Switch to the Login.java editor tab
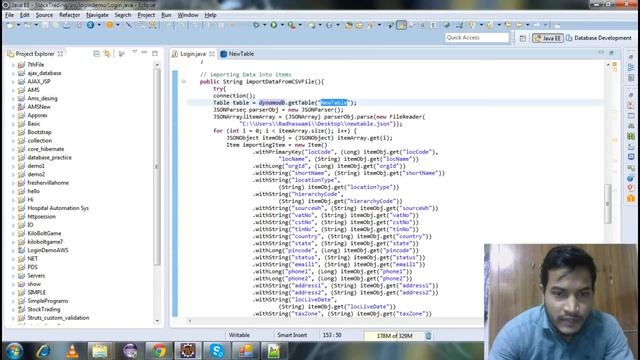The image size is (640, 360). (193, 54)
